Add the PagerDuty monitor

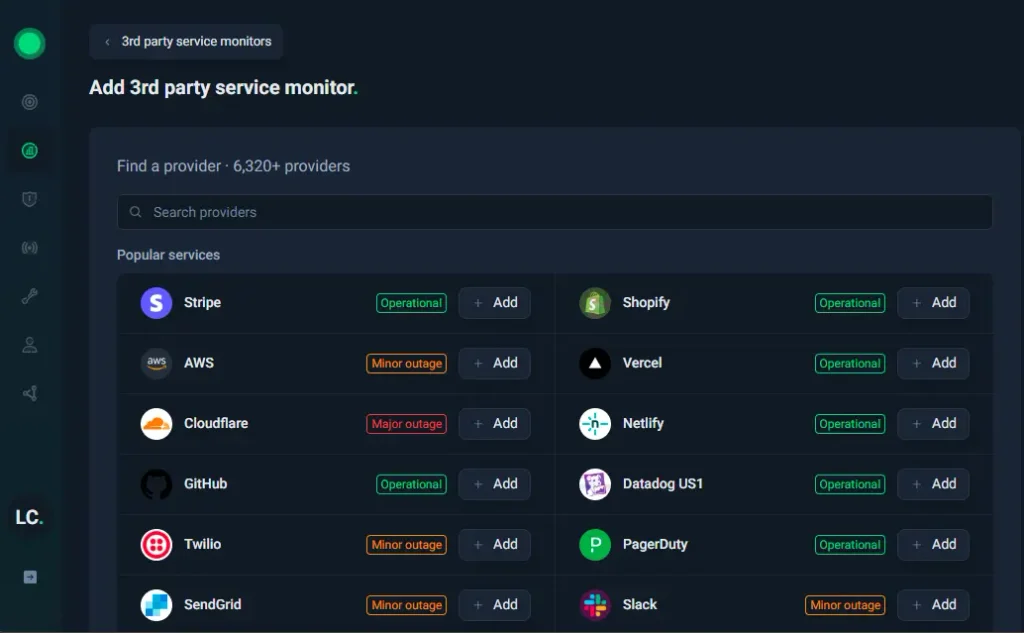[933, 545]
